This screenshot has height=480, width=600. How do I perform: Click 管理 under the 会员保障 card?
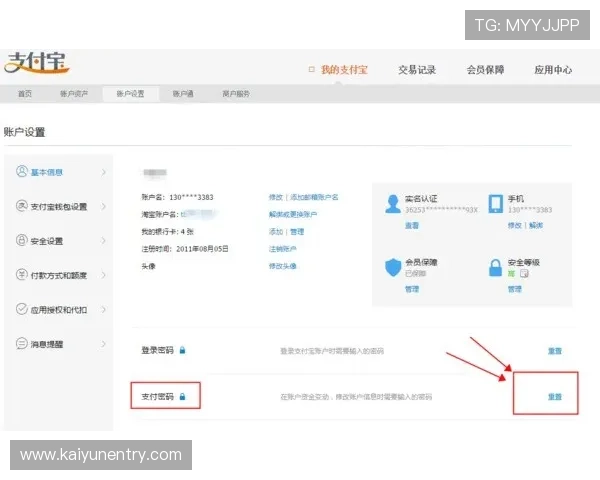click(x=412, y=289)
